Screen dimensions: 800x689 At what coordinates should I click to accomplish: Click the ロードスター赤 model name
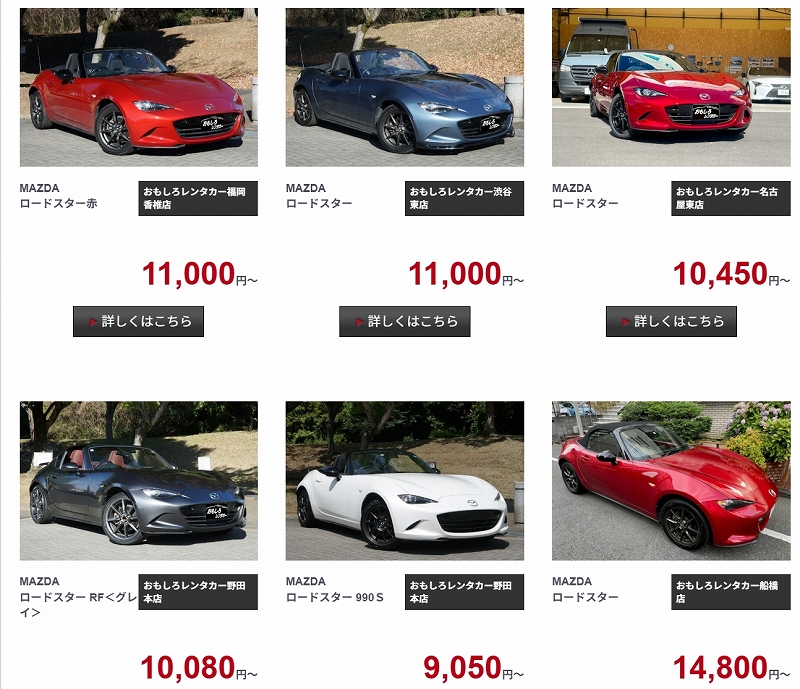pyautogui.click(x=58, y=203)
